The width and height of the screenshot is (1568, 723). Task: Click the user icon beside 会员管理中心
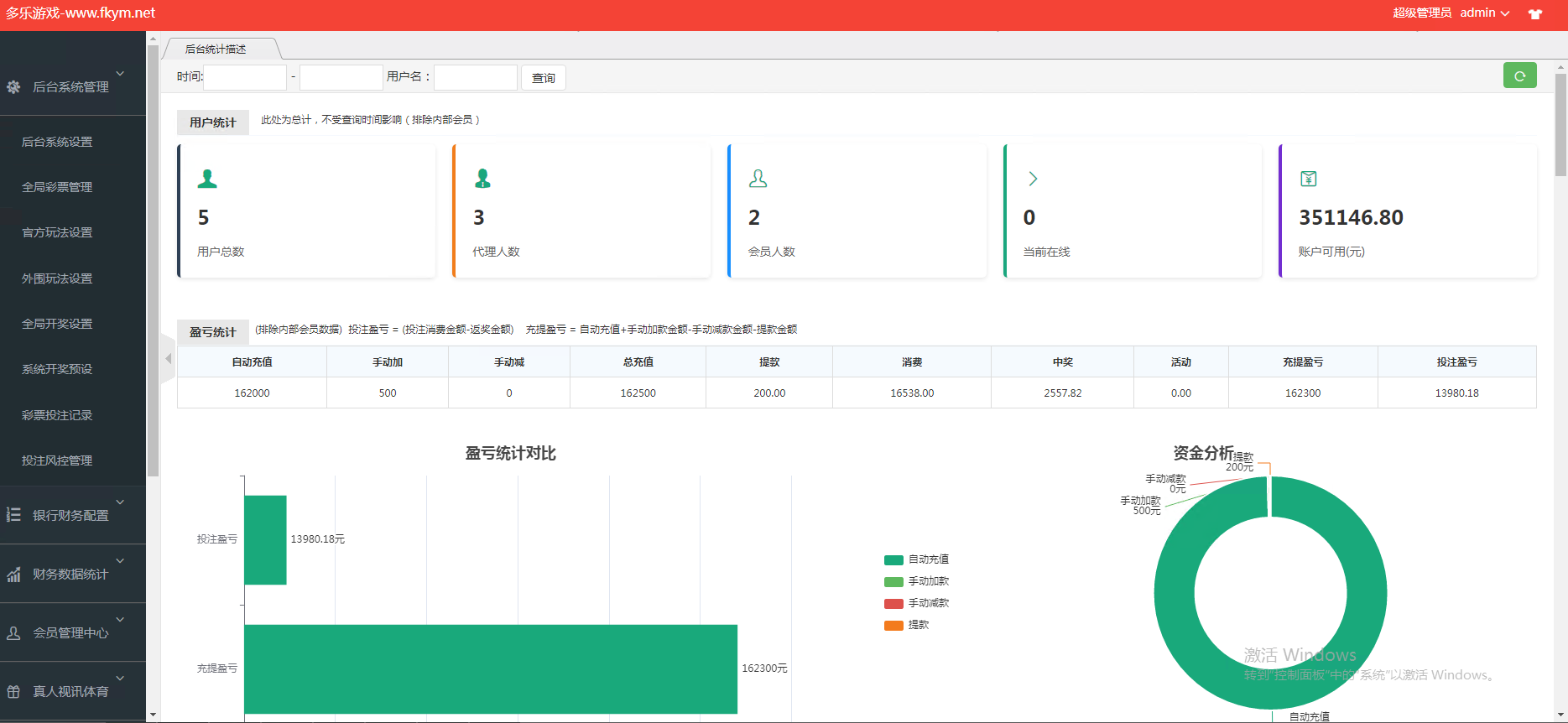[13, 633]
